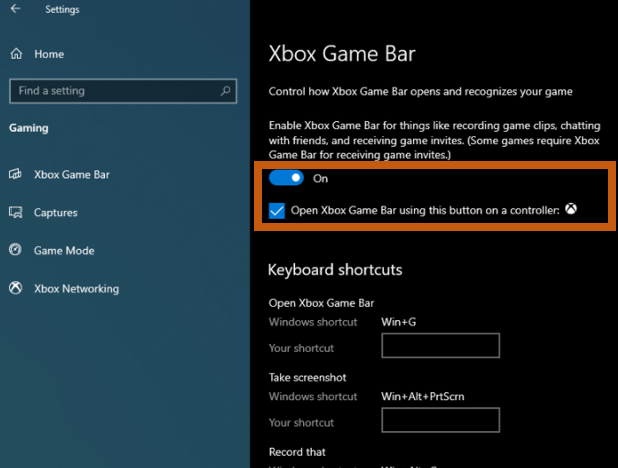
Task: Click Your shortcut field for Open Xbox Game Bar
Action: tap(440, 345)
